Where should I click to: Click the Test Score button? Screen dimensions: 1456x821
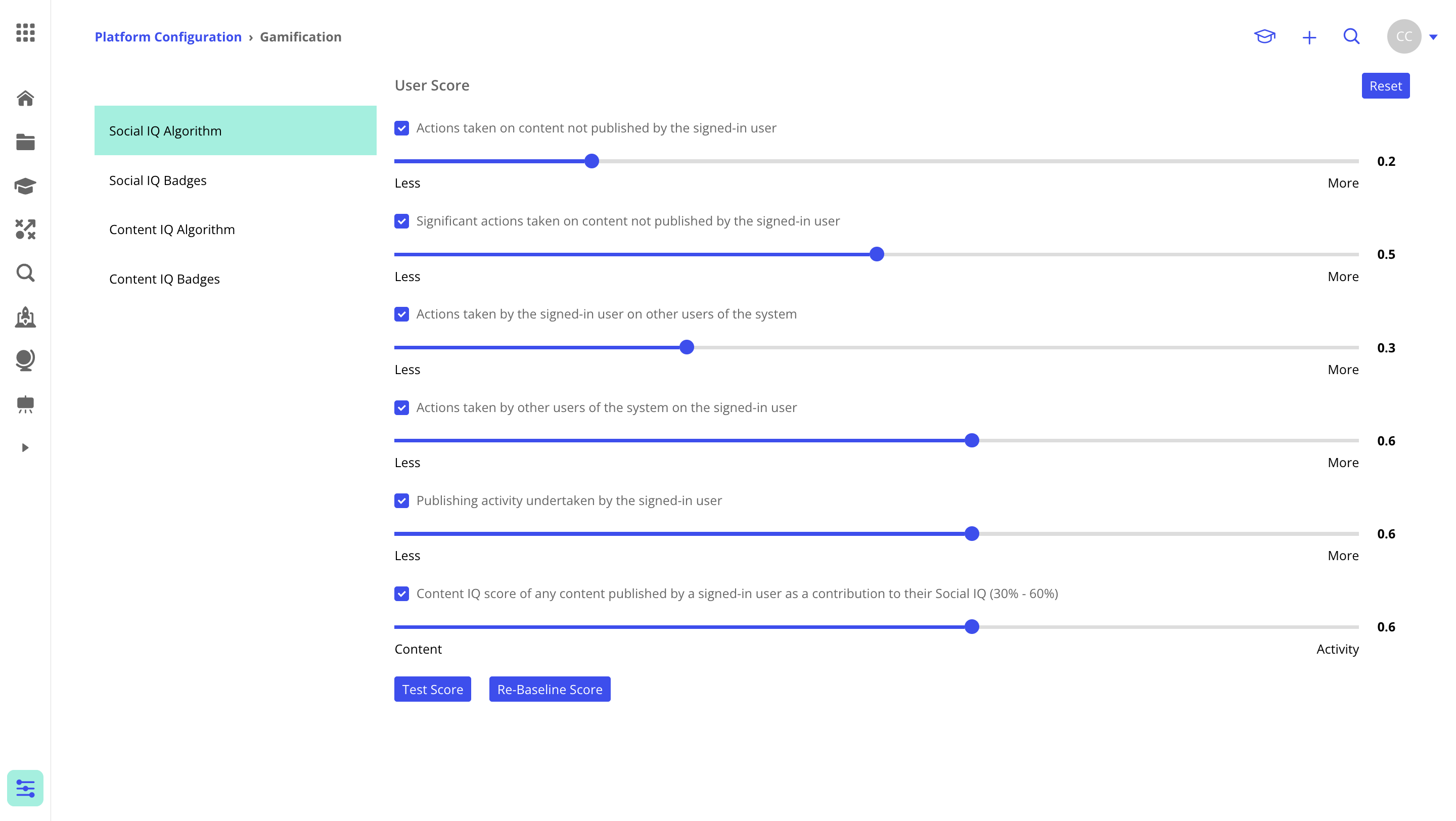432,689
